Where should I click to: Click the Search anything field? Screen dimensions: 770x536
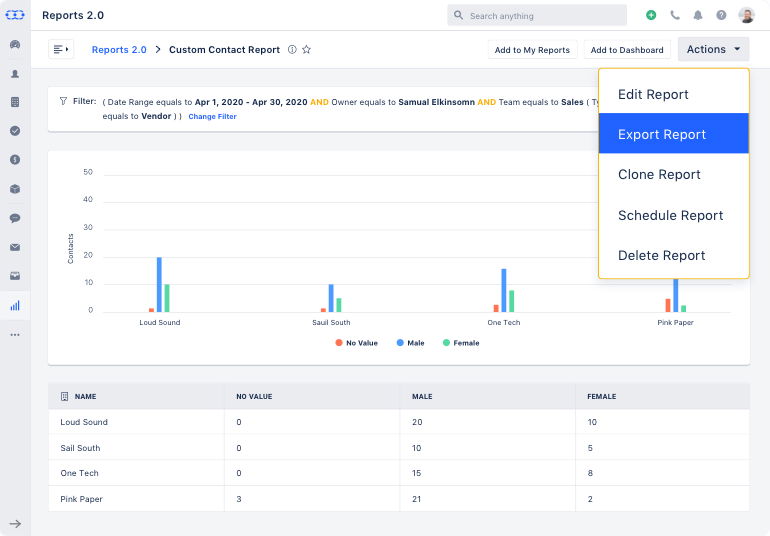click(537, 16)
